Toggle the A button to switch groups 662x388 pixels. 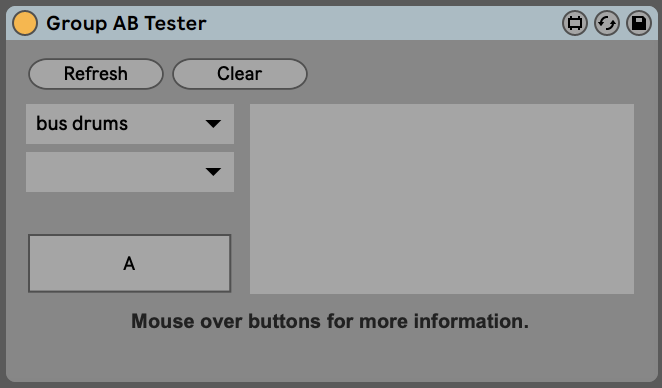pos(130,263)
